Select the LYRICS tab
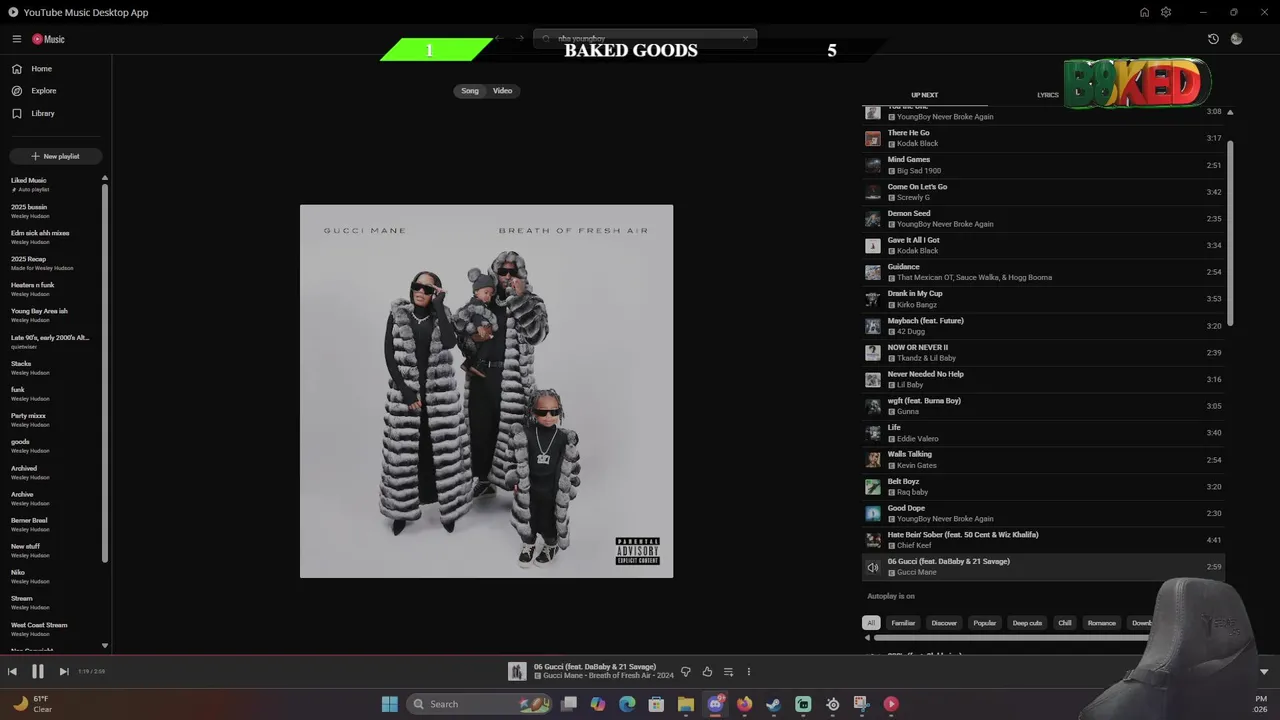The width and height of the screenshot is (1280, 720). (1047, 95)
